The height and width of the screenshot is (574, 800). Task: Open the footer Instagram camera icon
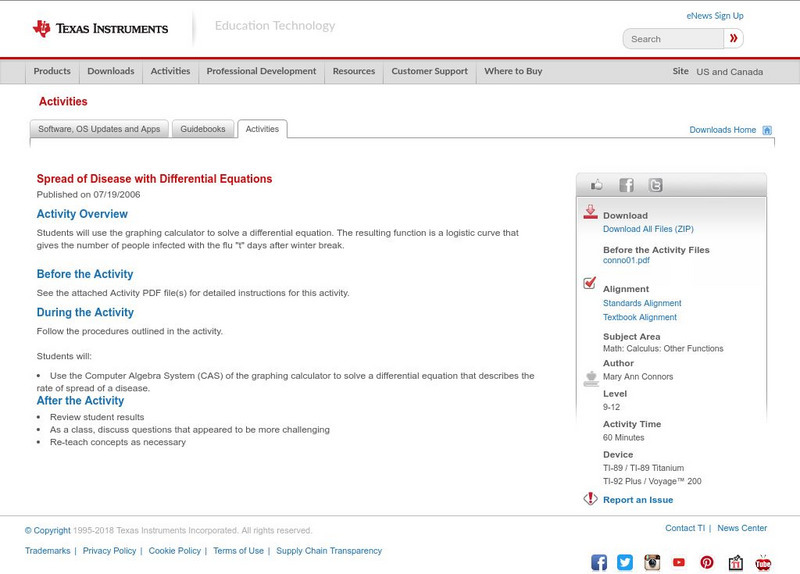click(652, 562)
